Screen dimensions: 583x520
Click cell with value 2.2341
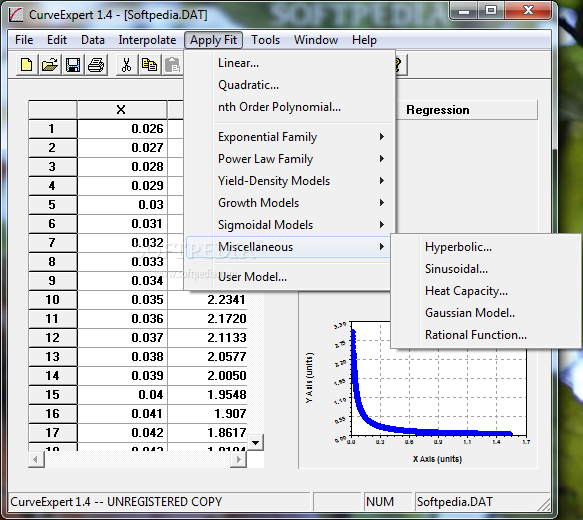click(207, 300)
